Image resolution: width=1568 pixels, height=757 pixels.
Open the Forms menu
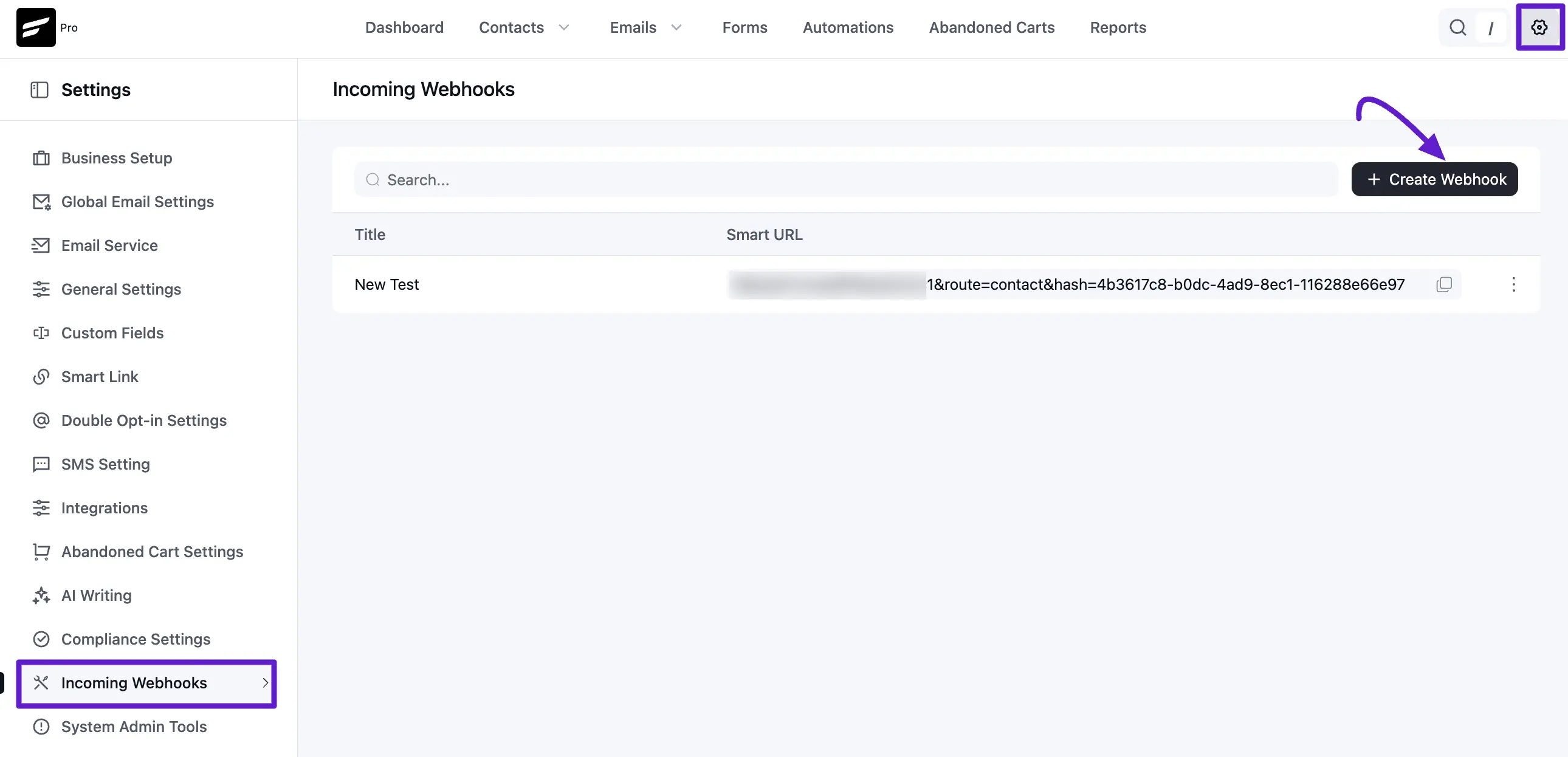coord(744,27)
